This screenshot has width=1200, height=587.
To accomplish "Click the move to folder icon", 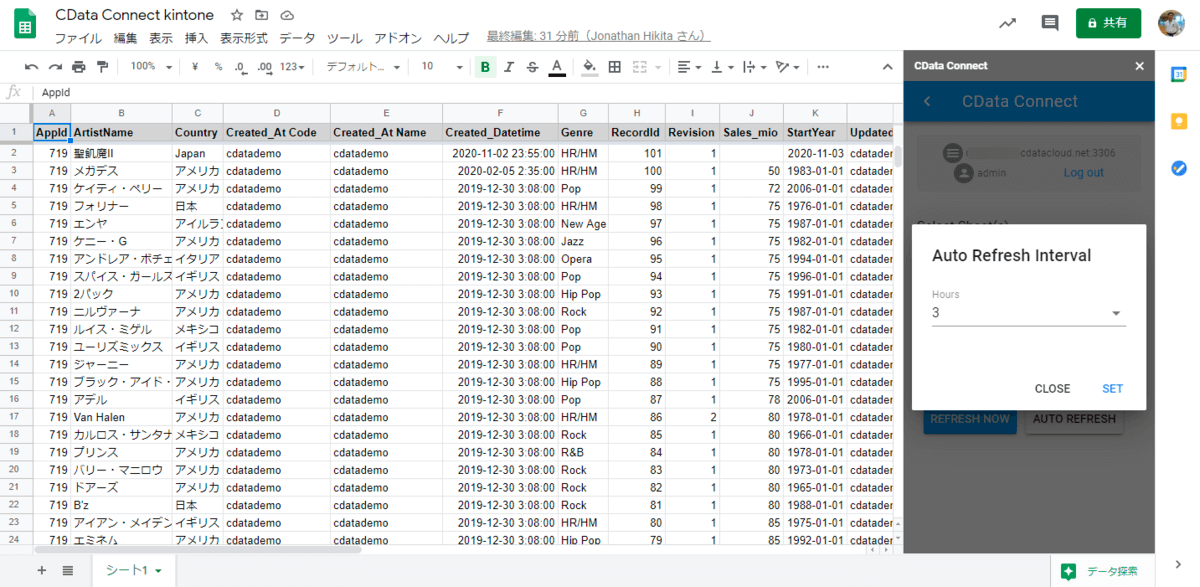I will point(262,15).
